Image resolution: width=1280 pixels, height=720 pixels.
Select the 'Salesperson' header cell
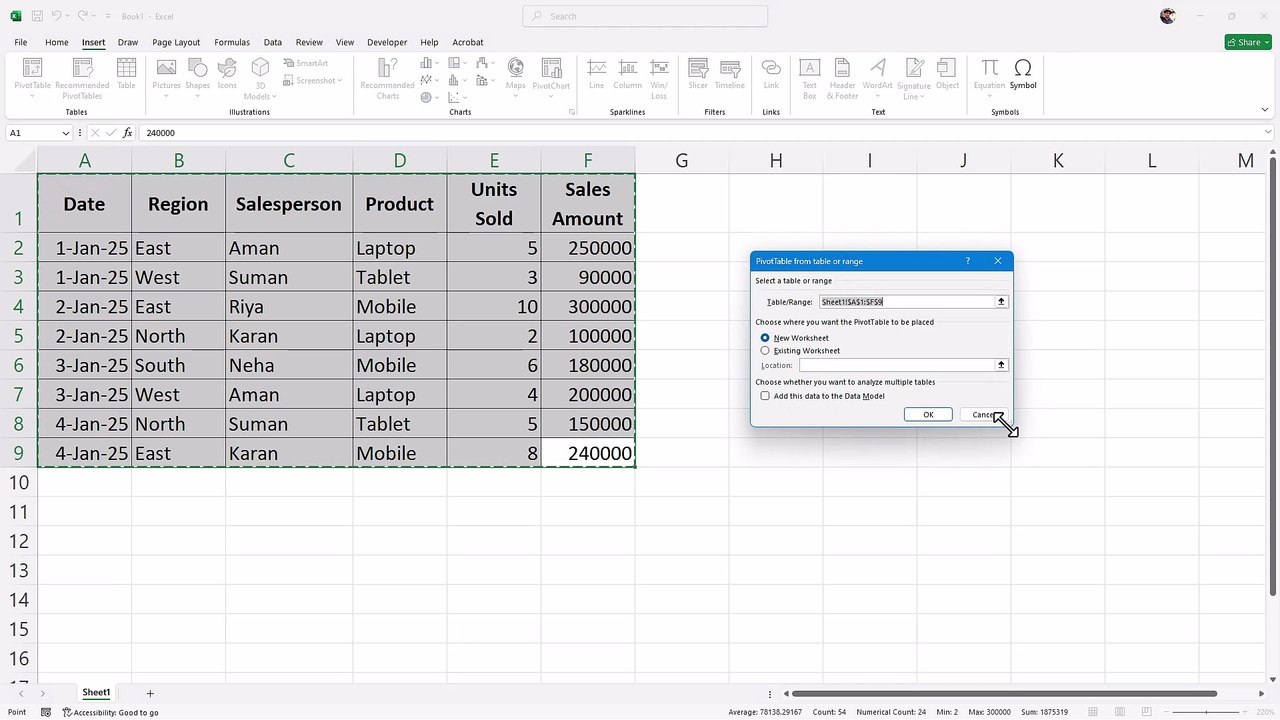[289, 204]
